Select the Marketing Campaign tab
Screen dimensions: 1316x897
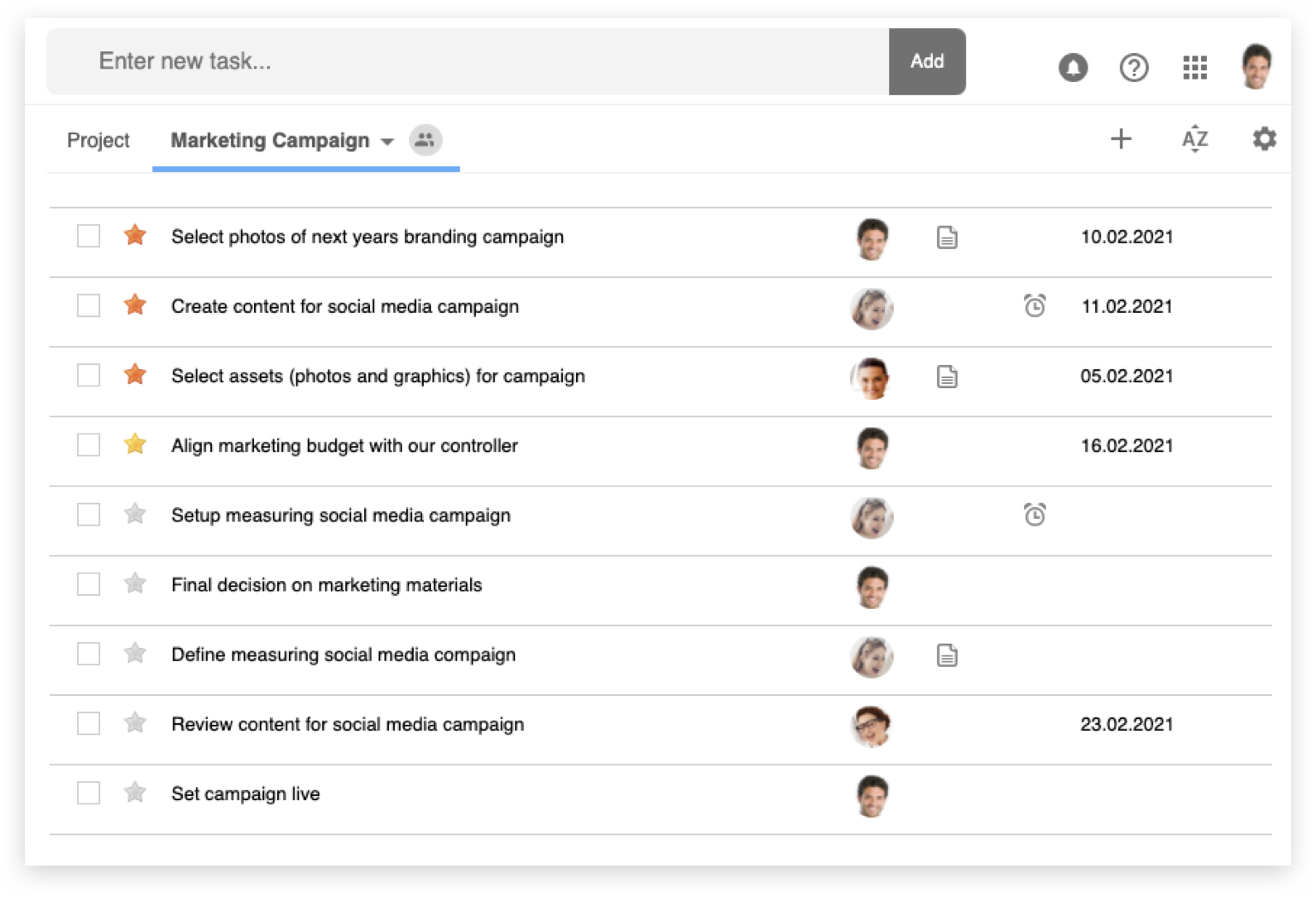coord(270,141)
